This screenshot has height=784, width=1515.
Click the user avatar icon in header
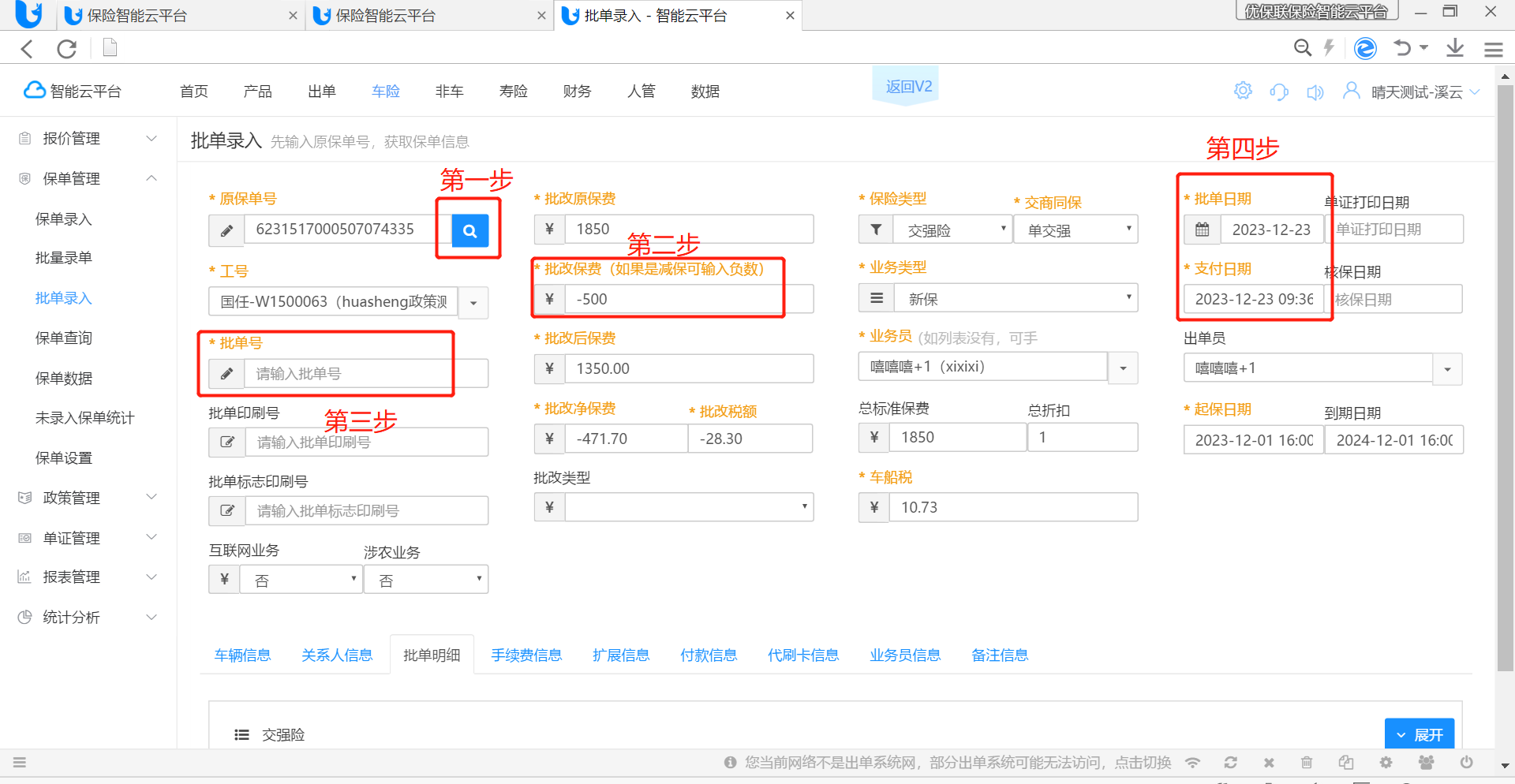tap(1352, 91)
